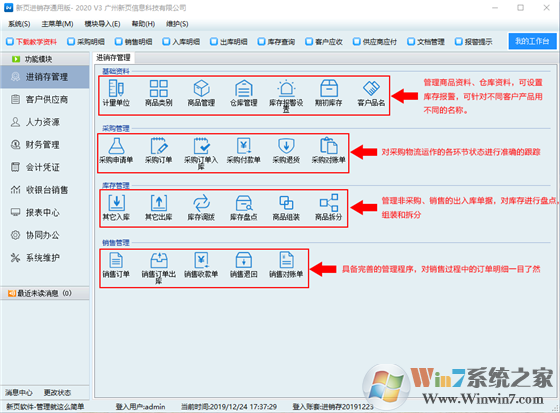Open the 采购退货 return icon
Screen dimensions: 560x413
coord(286,150)
